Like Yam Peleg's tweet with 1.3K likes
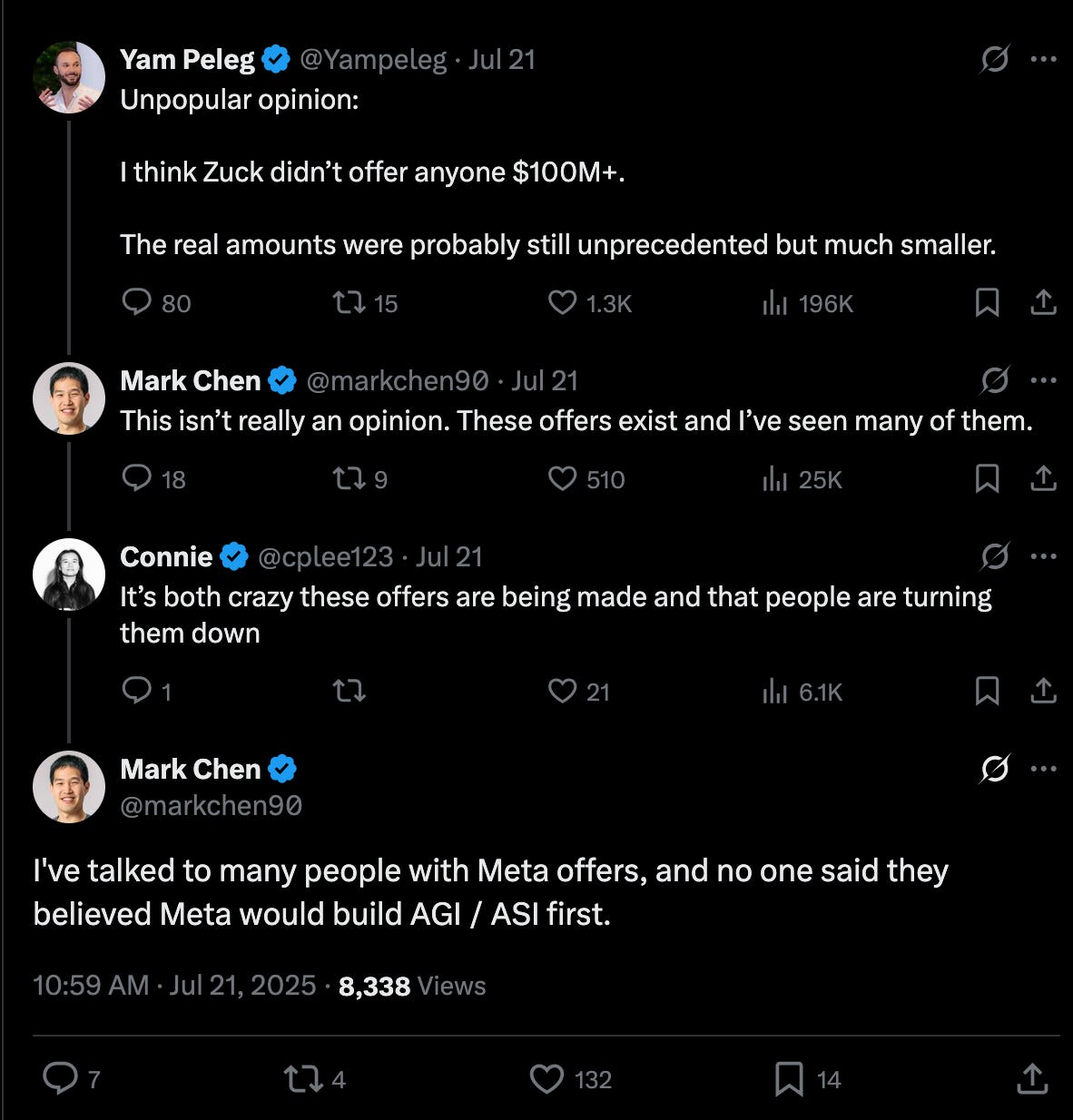1073x1120 pixels. pyautogui.click(x=562, y=302)
